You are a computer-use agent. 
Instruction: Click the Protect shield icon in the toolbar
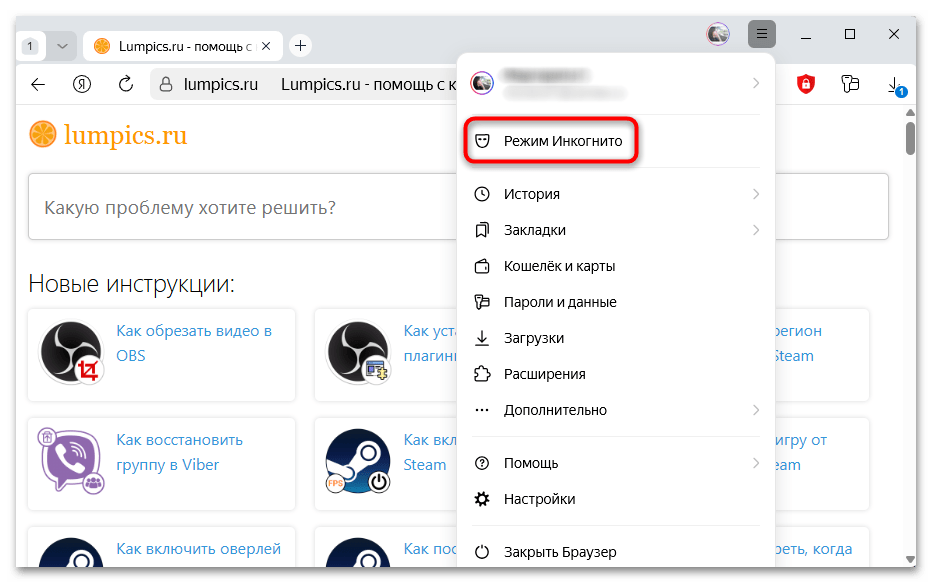(x=805, y=84)
